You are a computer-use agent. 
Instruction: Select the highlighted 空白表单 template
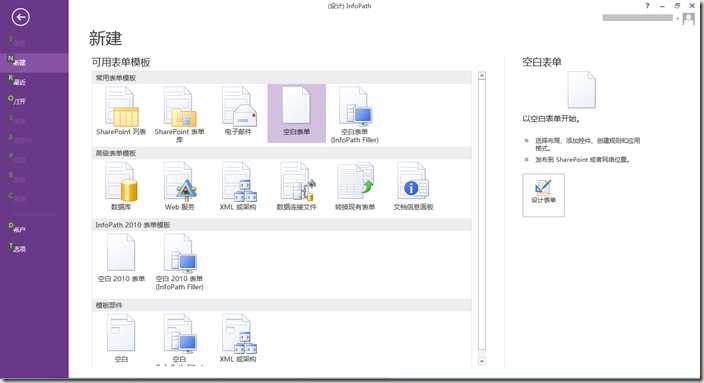[x=297, y=113]
